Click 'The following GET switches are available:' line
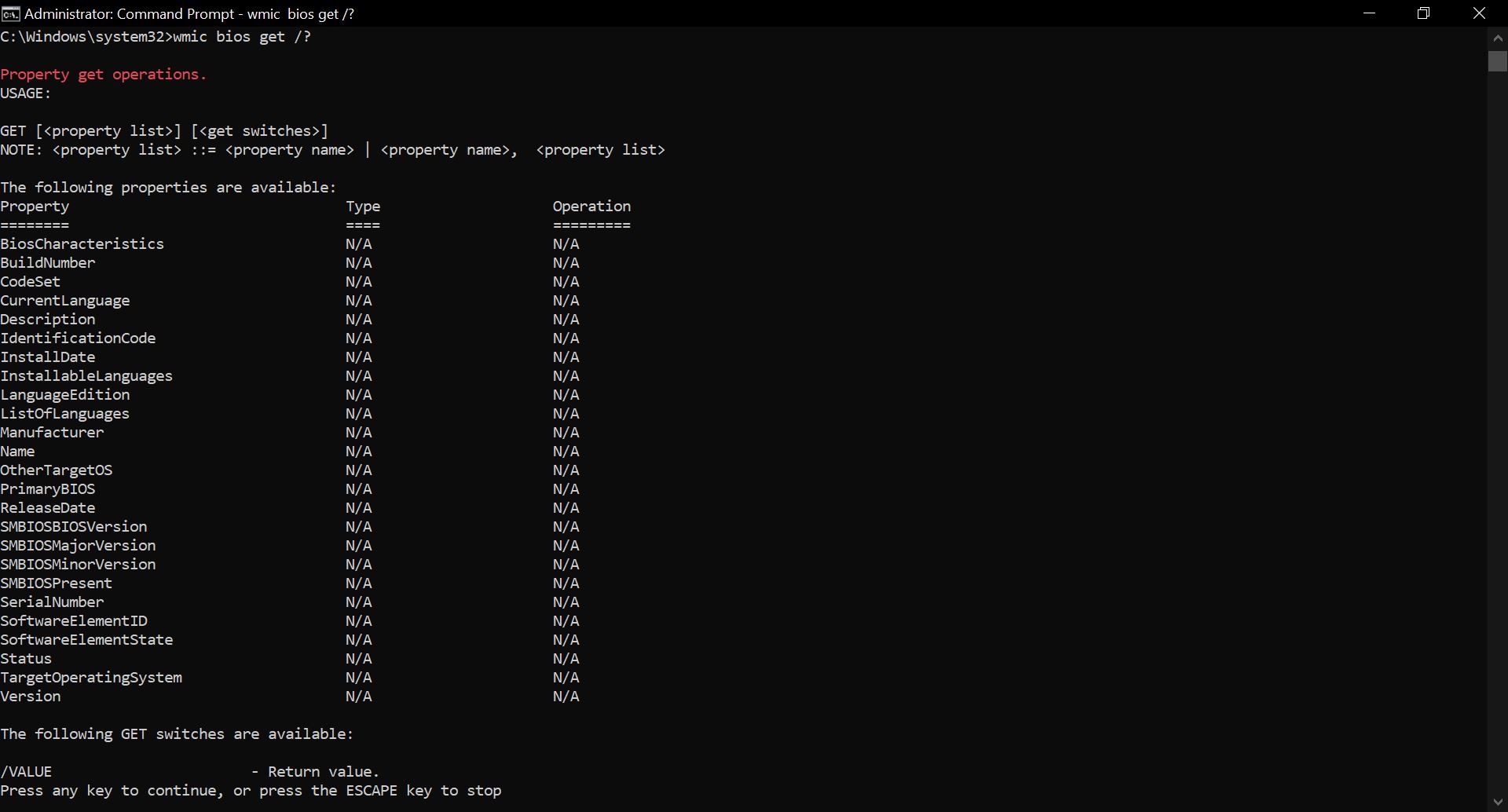Viewport: 1508px width, 812px height. [177, 734]
